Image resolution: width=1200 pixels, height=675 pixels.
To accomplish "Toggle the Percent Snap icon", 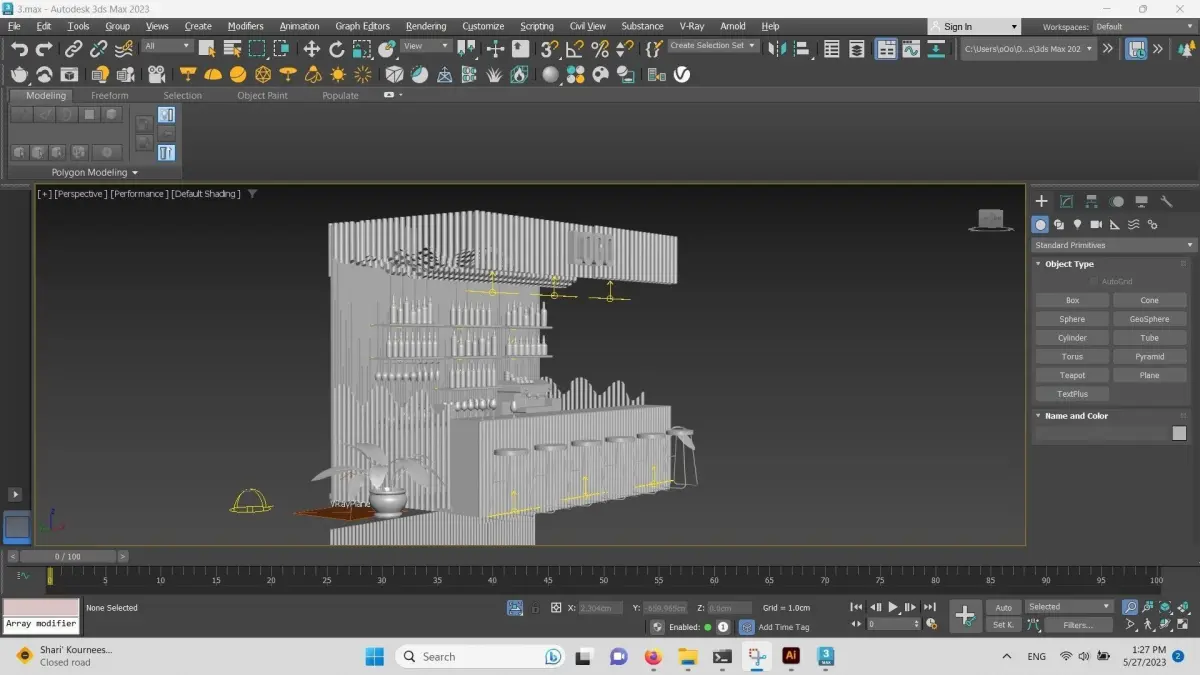I will pyautogui.click(x=600, y=48).
